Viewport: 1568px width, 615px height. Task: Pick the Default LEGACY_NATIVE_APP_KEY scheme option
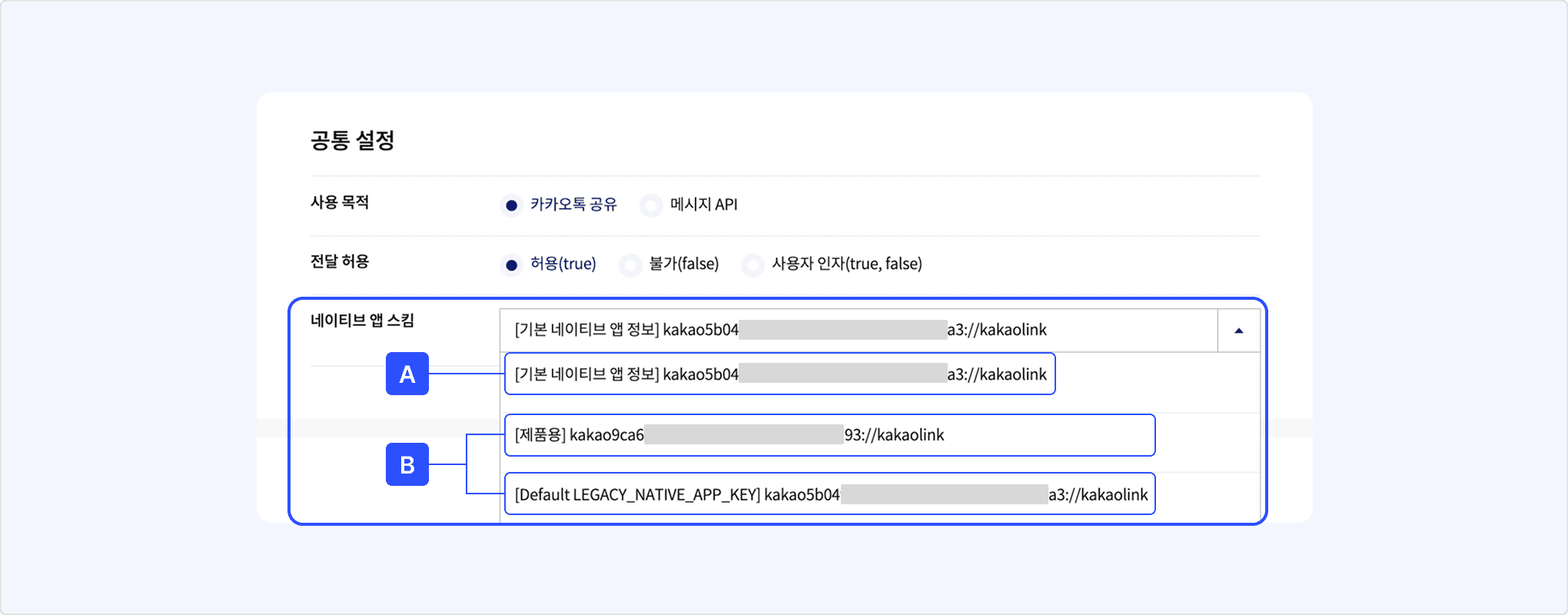829,494
